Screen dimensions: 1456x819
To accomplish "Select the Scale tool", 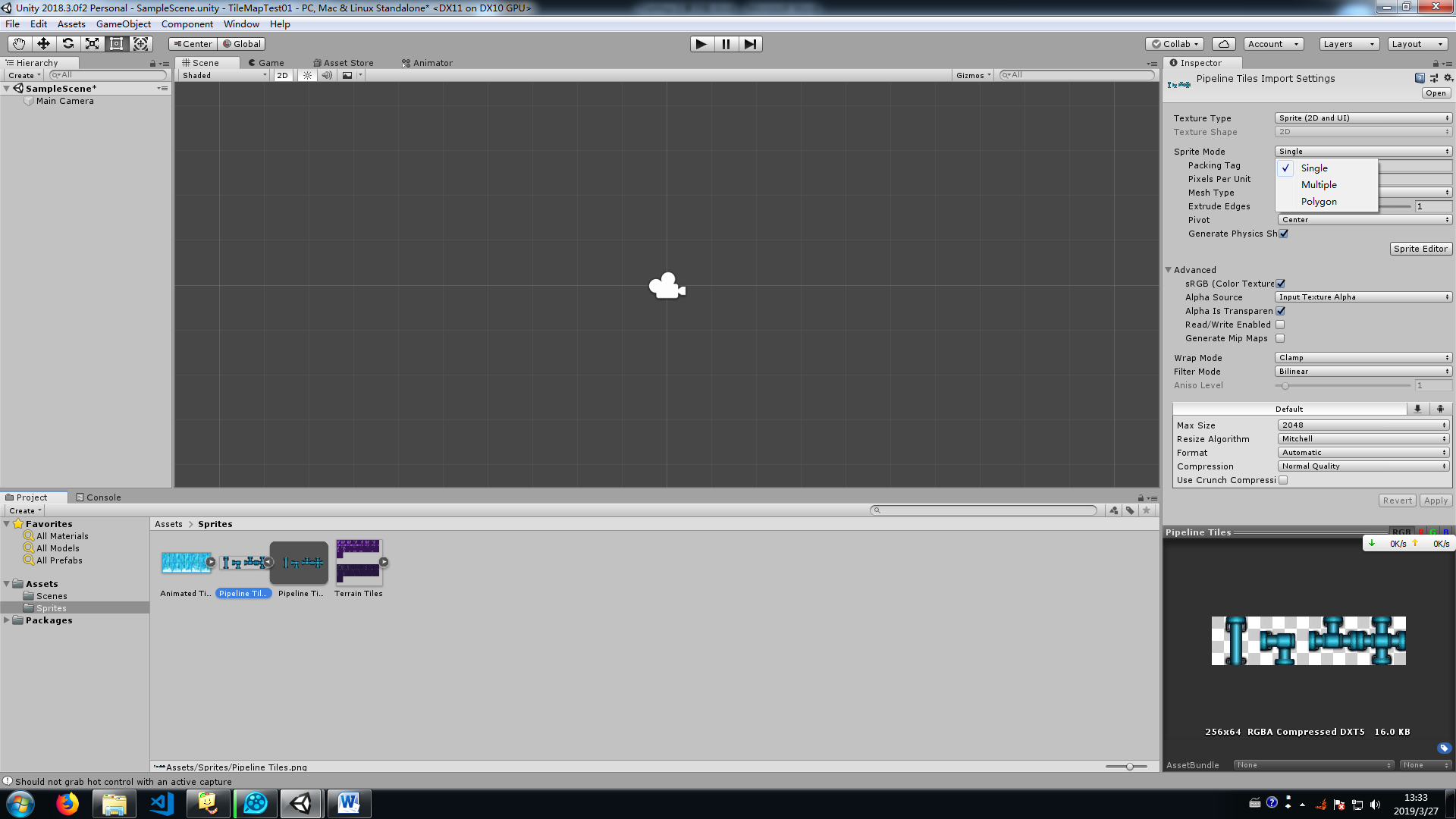I will coord(92,44).
